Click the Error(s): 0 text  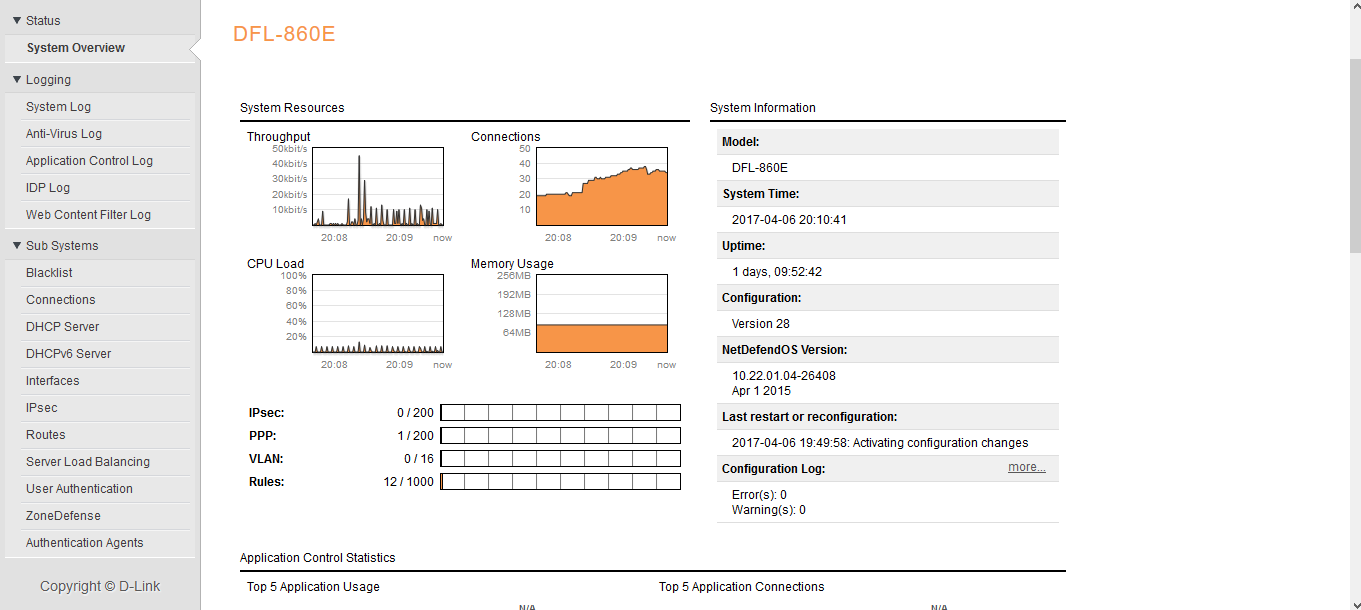click(x=759, y=495)
